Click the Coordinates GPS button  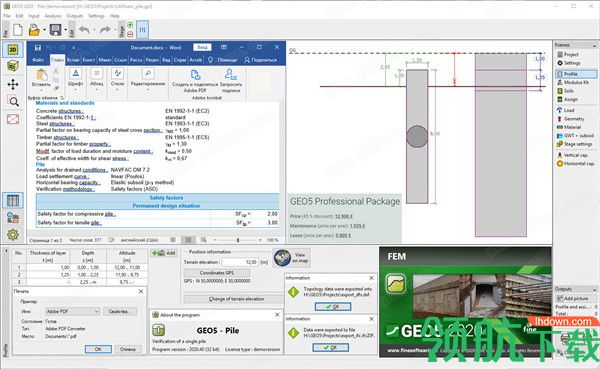coord(217,273)
